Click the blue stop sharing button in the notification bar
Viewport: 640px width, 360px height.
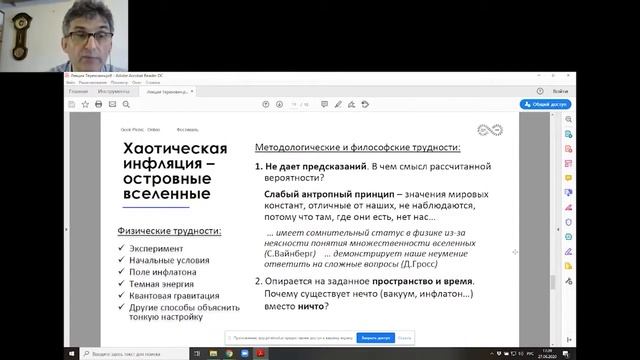point(376,338)
